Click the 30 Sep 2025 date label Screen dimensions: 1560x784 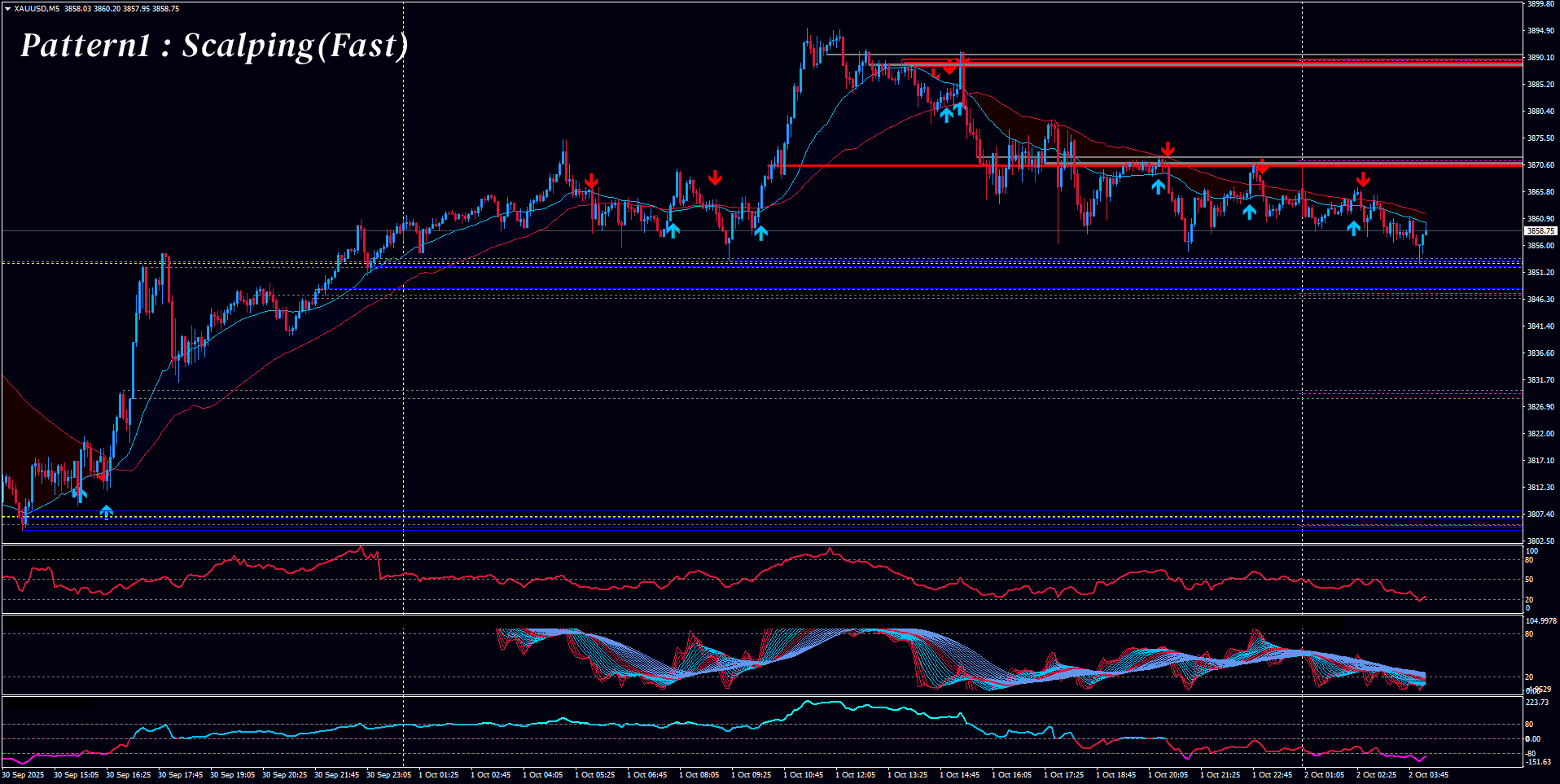(23, 775)
